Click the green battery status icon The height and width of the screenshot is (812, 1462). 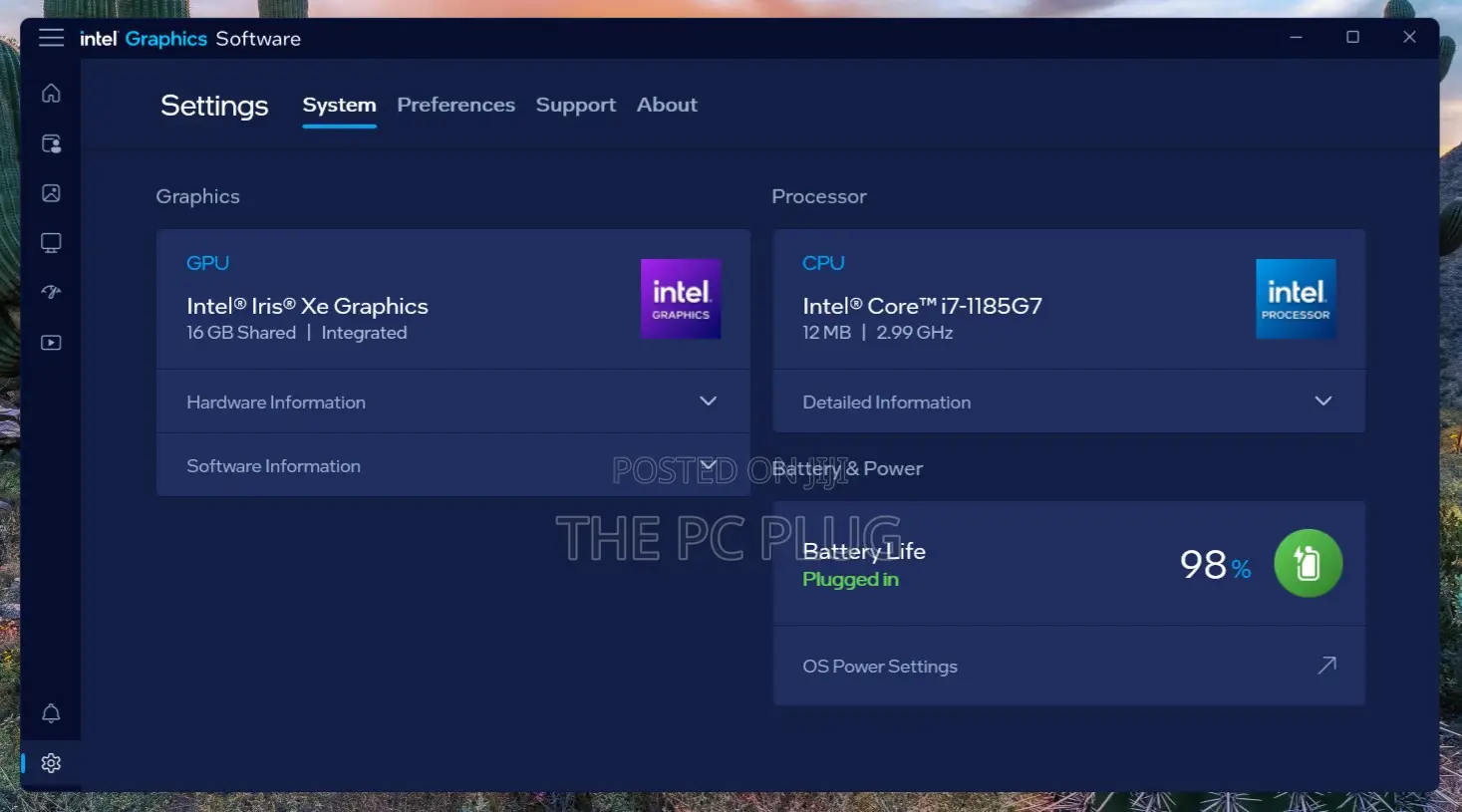(x=1308, y=563)
